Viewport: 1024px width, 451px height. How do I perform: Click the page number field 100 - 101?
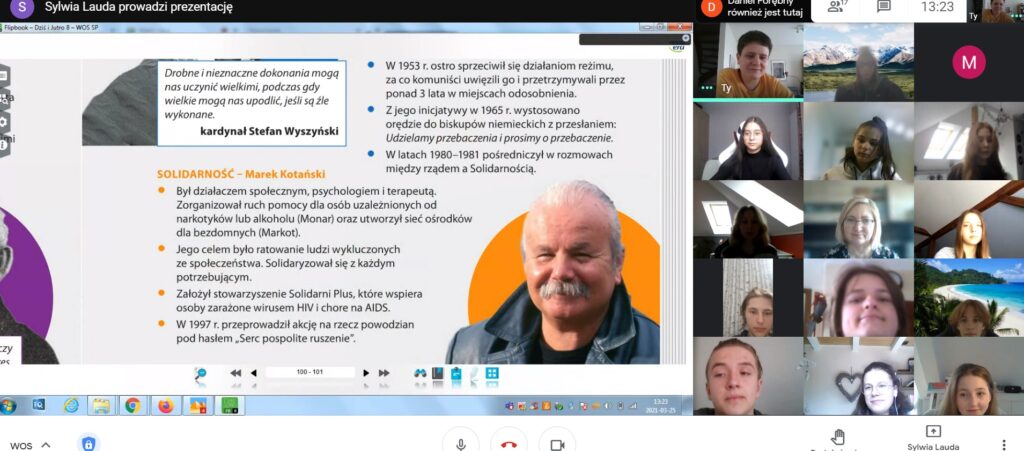[310, 372]
